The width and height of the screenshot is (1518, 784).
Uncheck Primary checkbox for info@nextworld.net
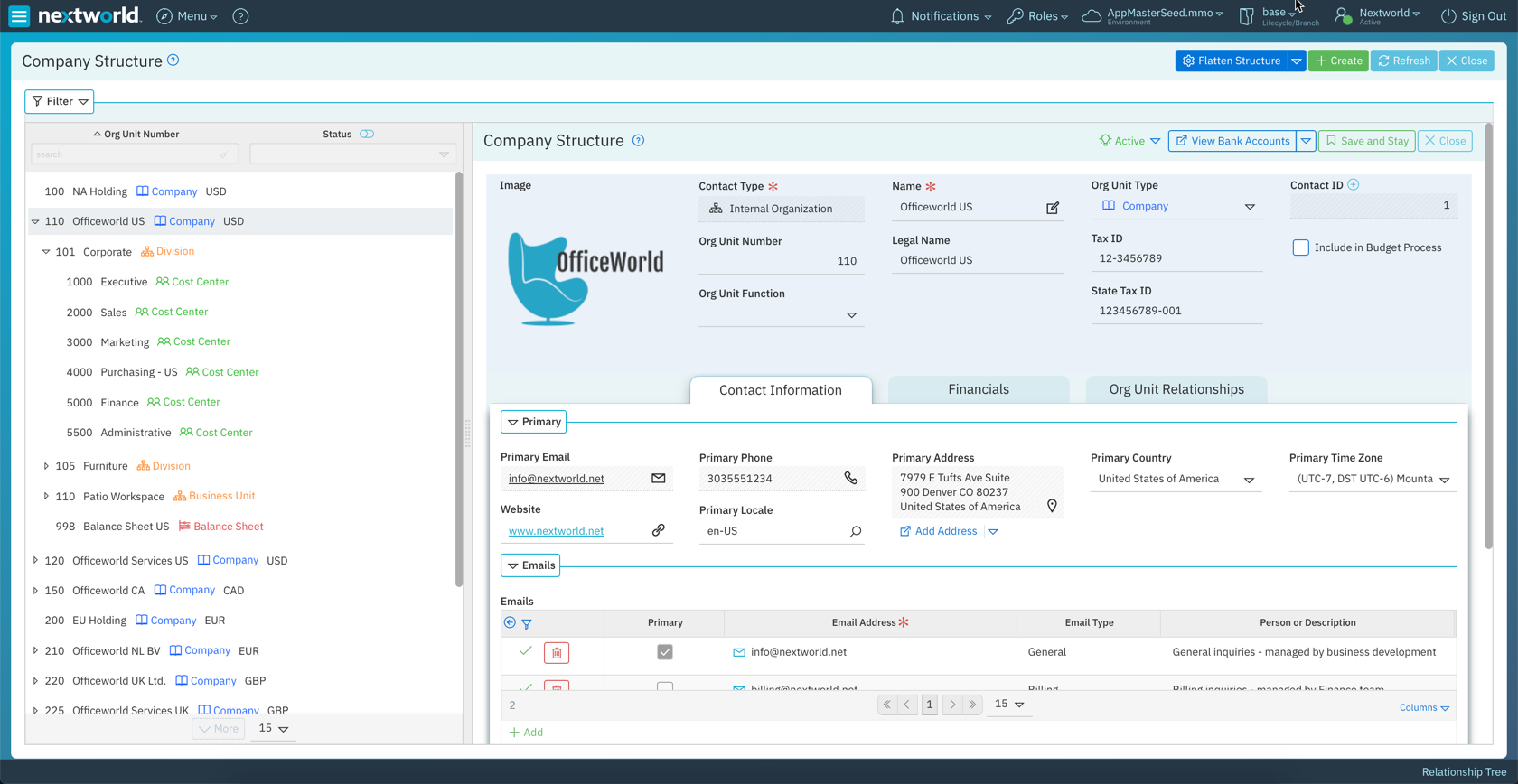pos(665,652)
